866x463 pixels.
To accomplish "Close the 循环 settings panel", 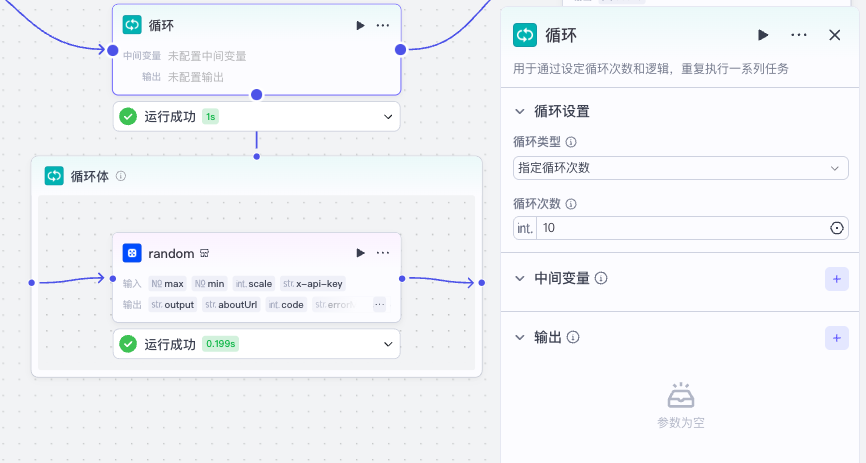I will coord(835,35).
